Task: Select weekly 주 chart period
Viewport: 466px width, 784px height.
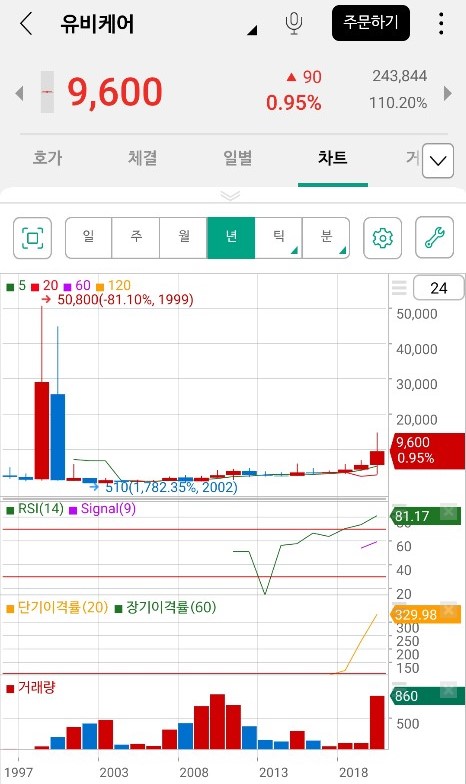Action: tap(136, 238)
